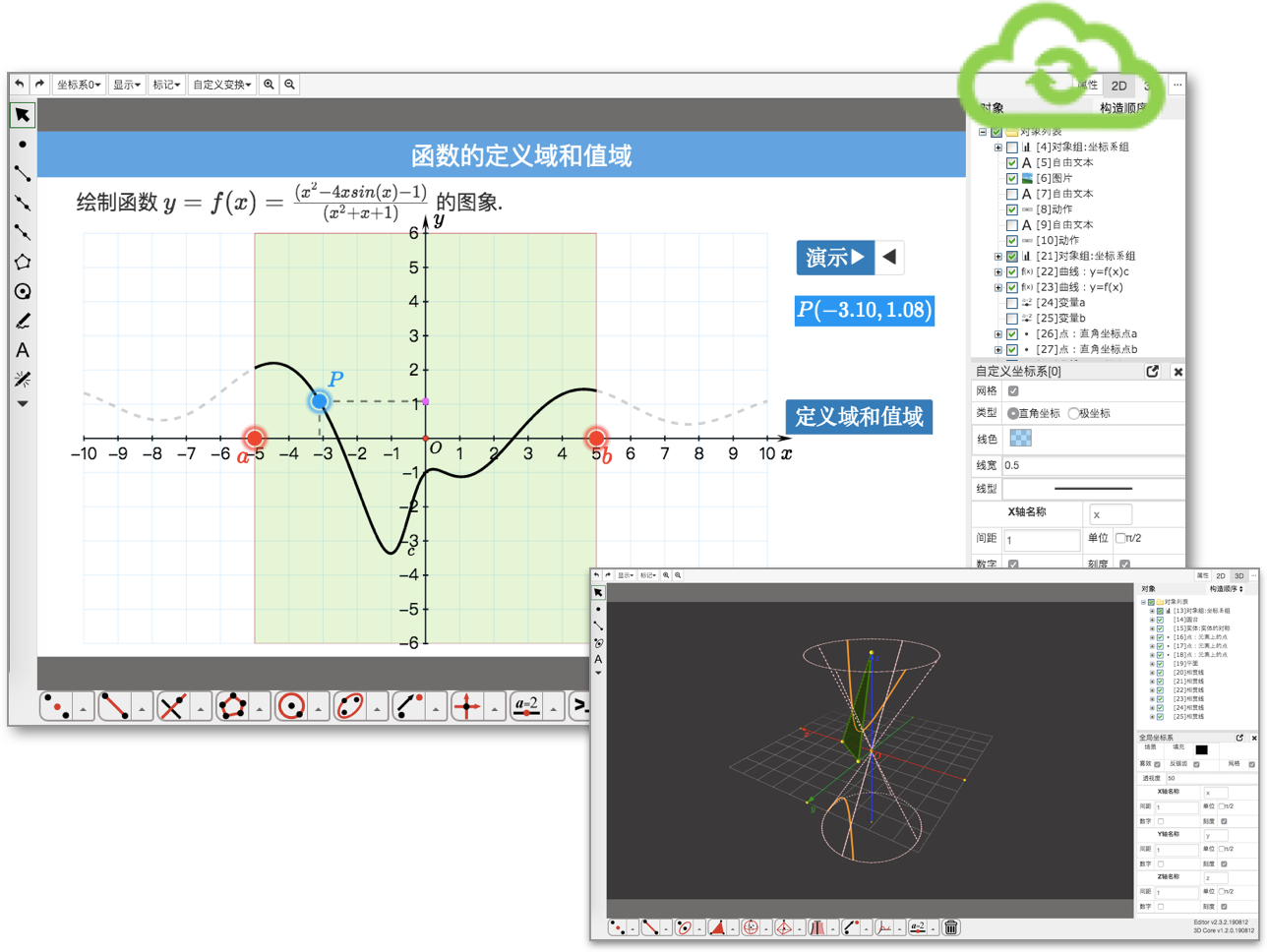Select the freehand pen tool
The height and width of the screenshot is (952, 1267).
(22, 321)
